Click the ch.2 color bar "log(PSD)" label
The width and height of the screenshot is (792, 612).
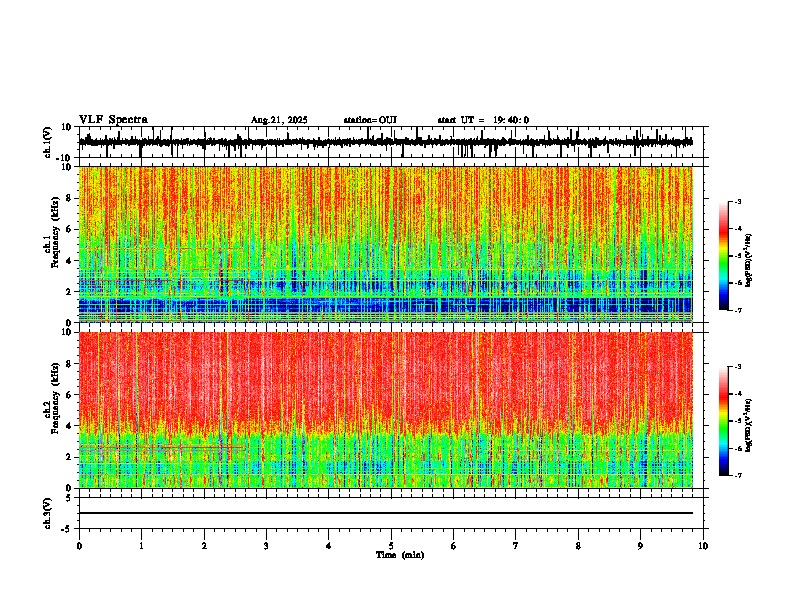coord(749,426)
